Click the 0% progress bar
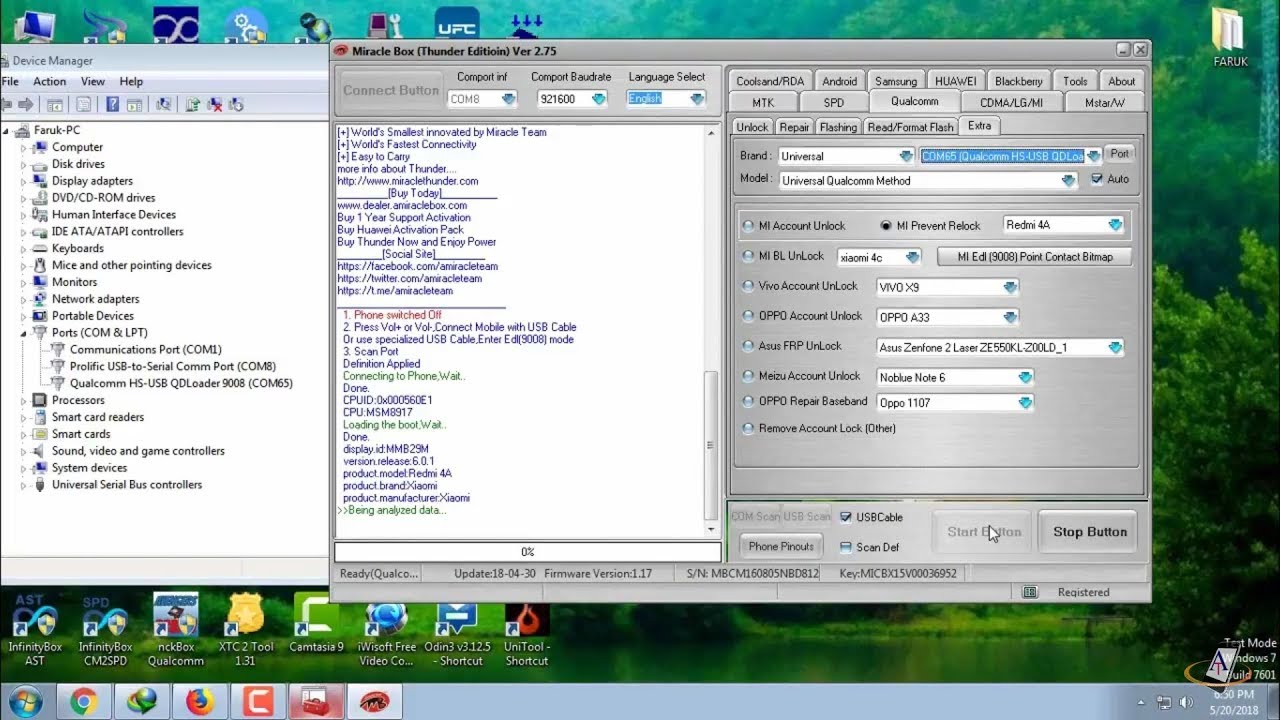 point(528,552)
